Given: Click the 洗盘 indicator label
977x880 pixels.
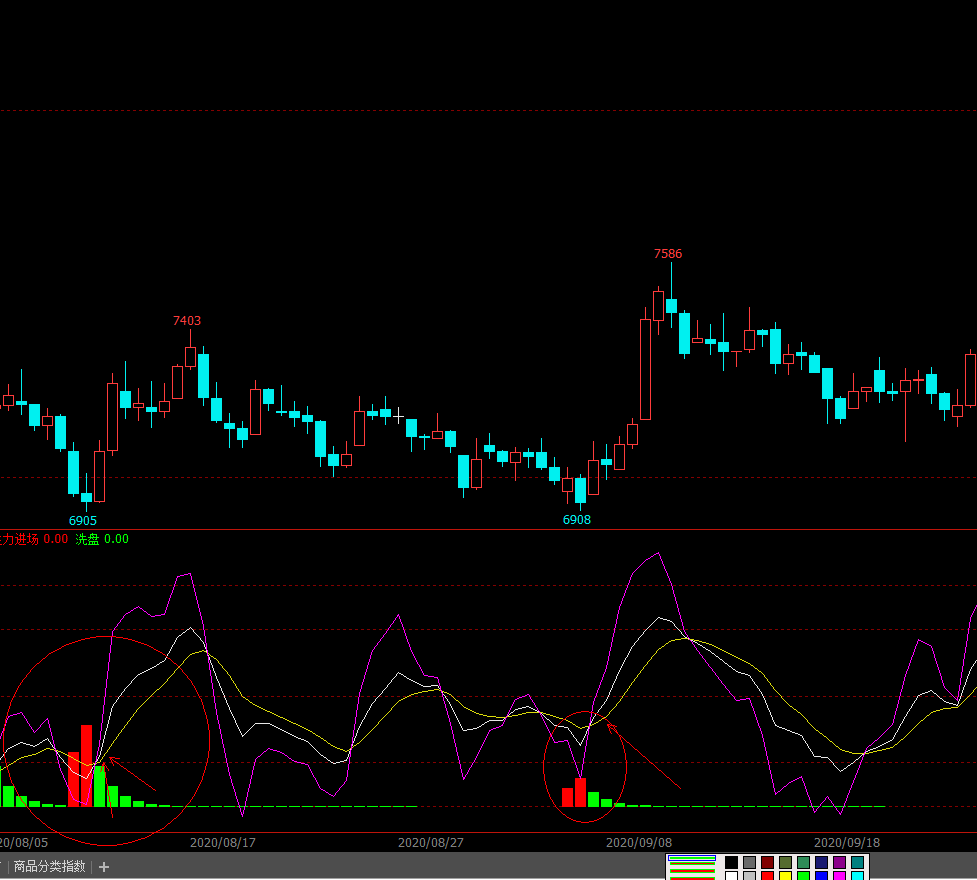Looking at the screenshot, I should click(x=88, y=539).
